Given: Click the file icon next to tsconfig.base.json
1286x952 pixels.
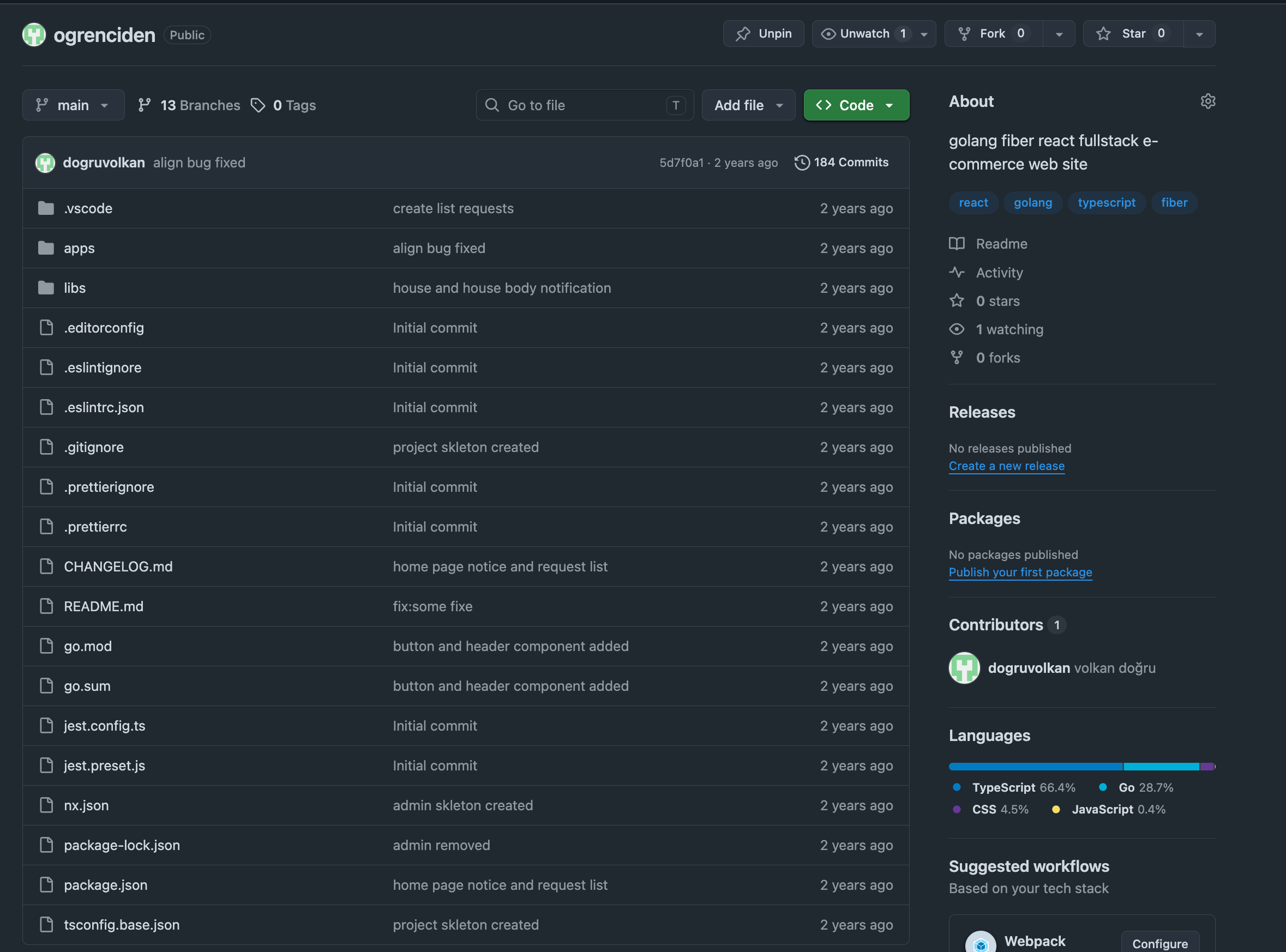Looking at the screenshot, I should point(46,924).
